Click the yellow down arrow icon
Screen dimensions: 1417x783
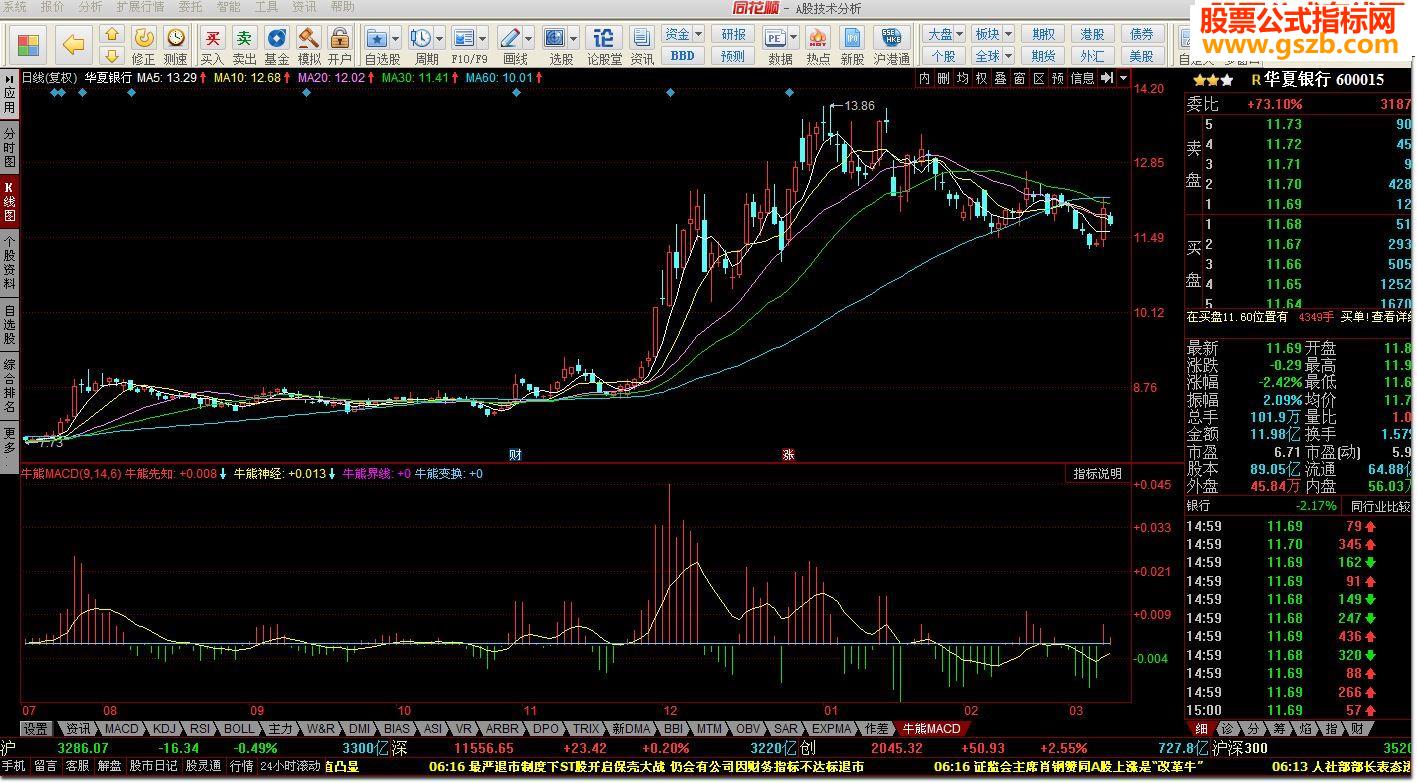tap(112, 56)
